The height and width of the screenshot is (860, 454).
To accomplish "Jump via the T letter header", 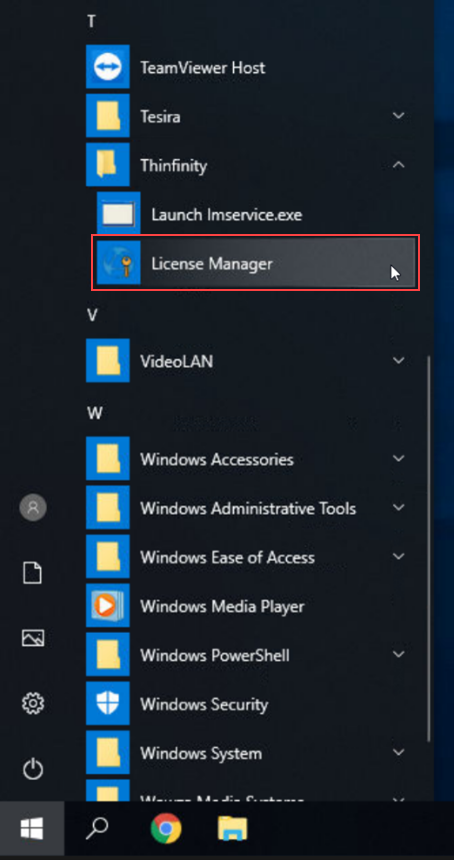I will point(91,21).
